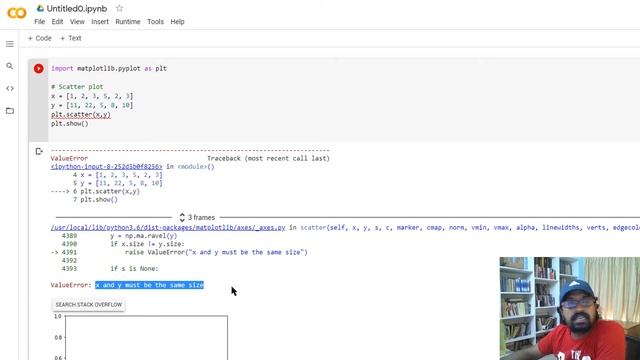Open the Help menu

click(x=177, y=22)
